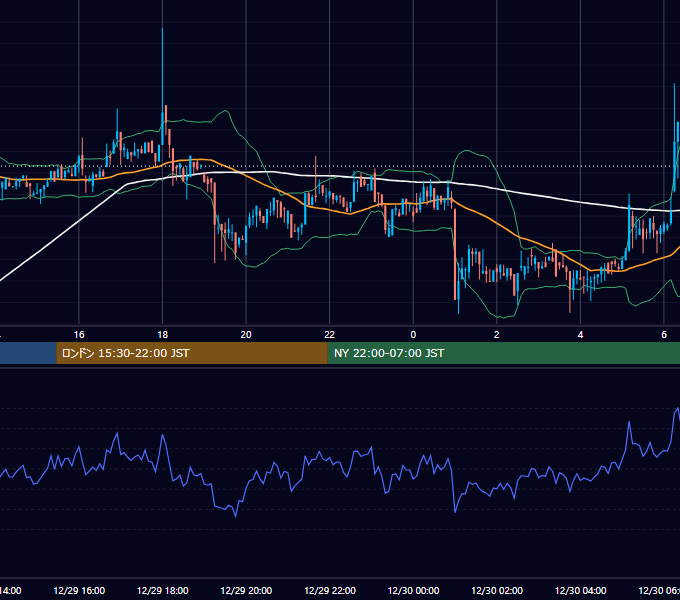Click the 12/29 16:00 time label
The width and height of the screenshot is (680, 600).
79,590
